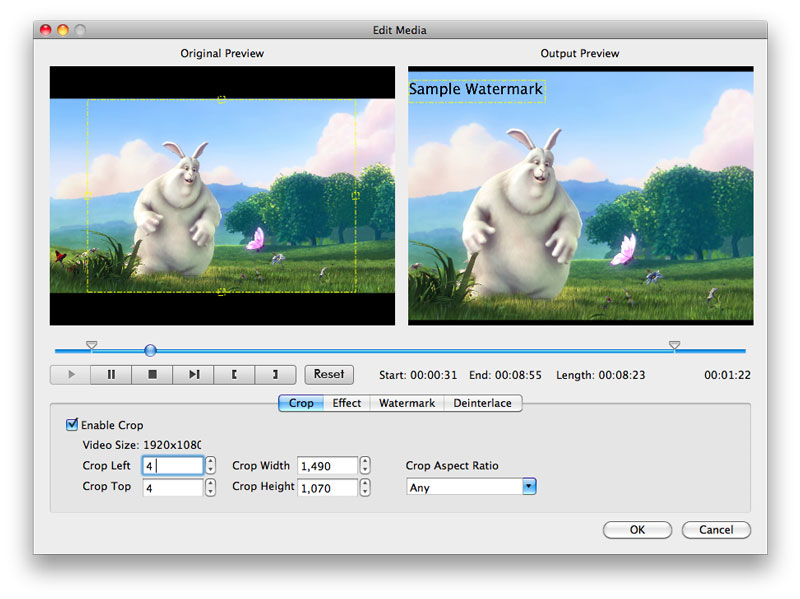Click the blue playhead on the timeline slider
800x599 pixels.
coord(150,350)
